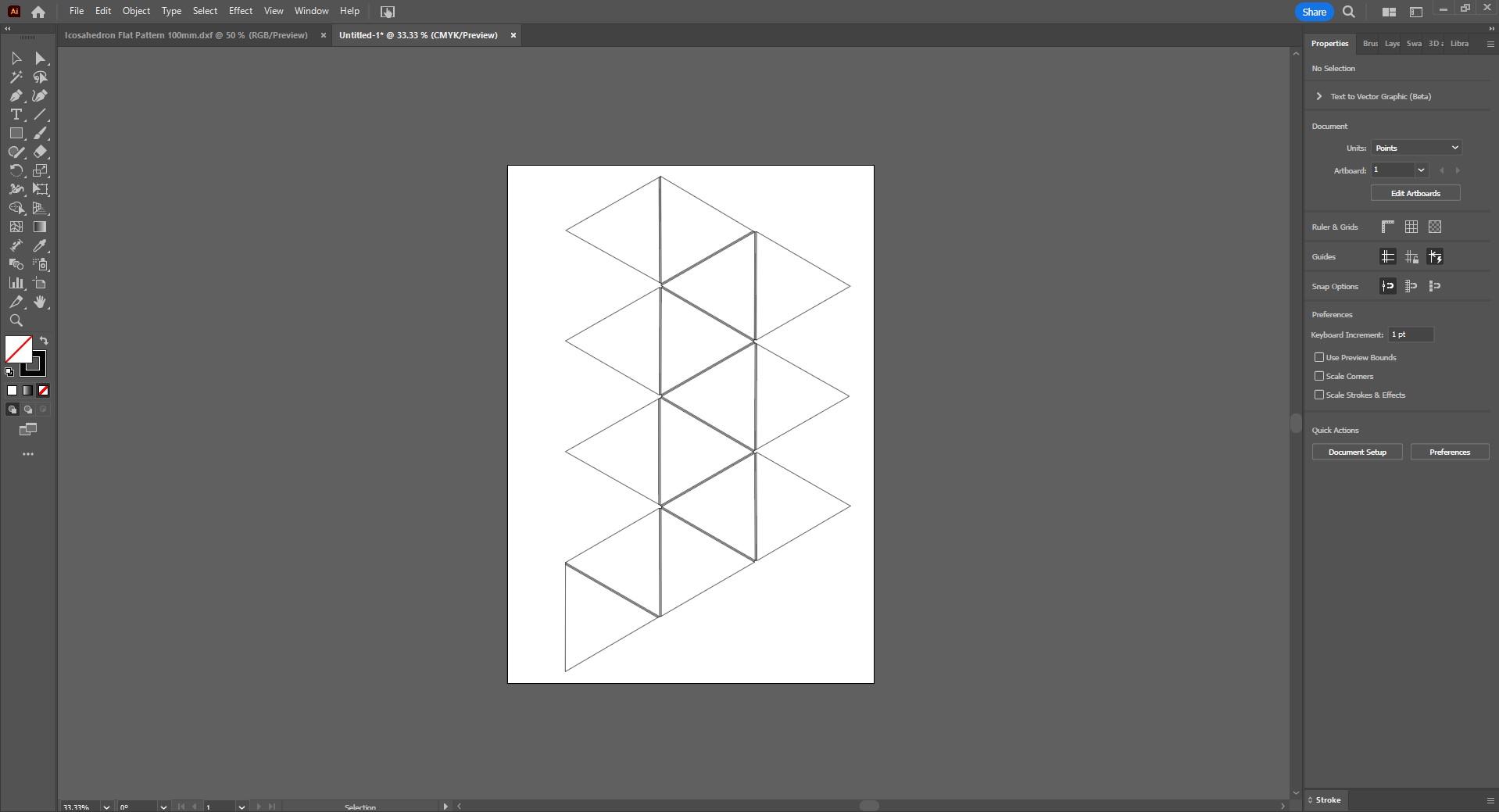Expand Text to Vector Graphic section
Screen dimensions: 1499x812
click(x=1319, y=96)
